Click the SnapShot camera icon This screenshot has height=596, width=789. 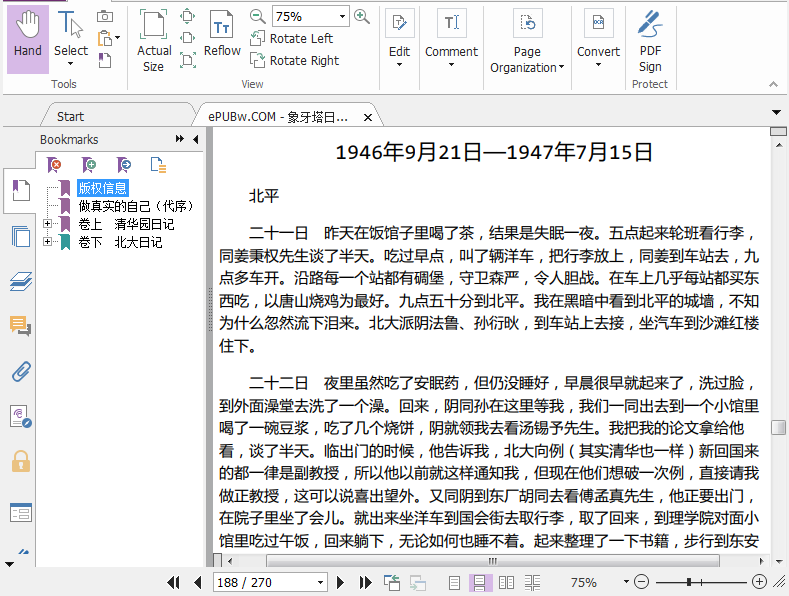coord(105,16)
